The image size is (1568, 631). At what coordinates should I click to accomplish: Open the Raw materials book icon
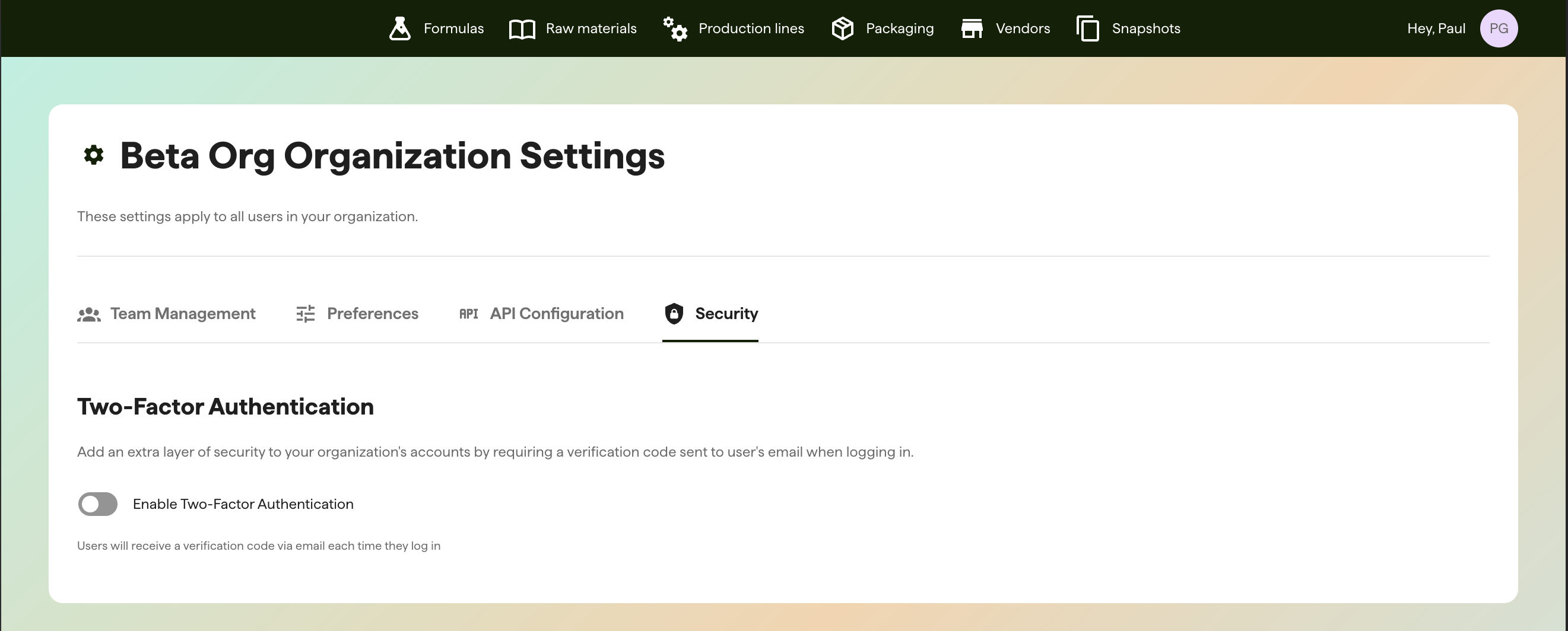pos(521,28)
